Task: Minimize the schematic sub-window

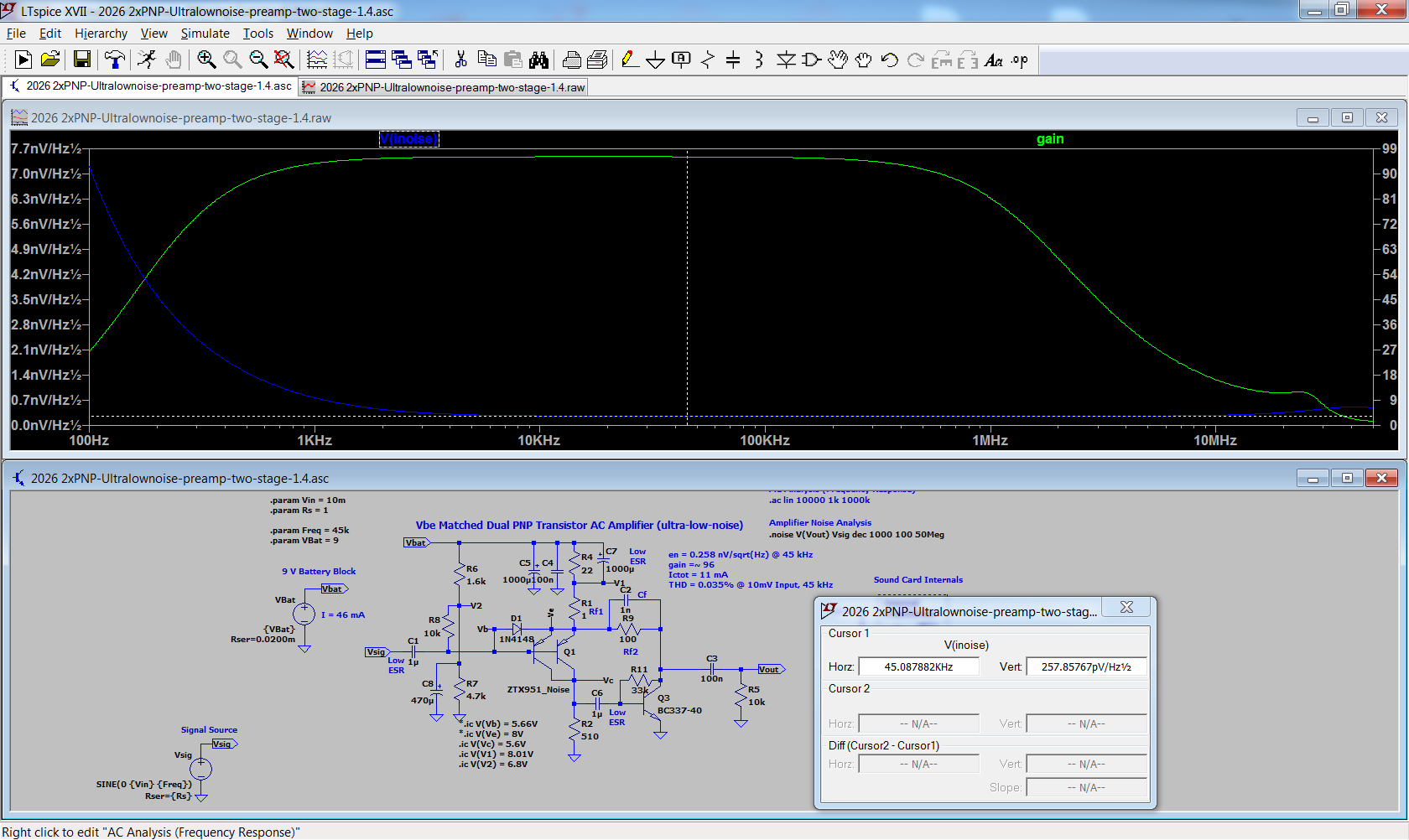Action: (1313, 478)
